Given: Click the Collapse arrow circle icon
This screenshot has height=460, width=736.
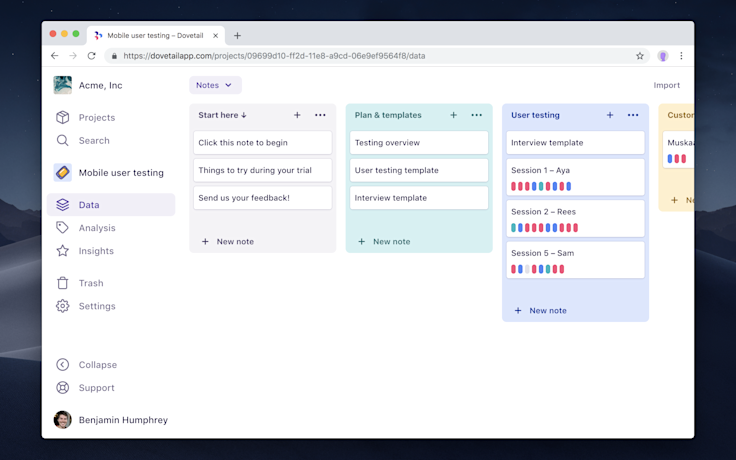Looking at the screenshot, I should [62, 365].
